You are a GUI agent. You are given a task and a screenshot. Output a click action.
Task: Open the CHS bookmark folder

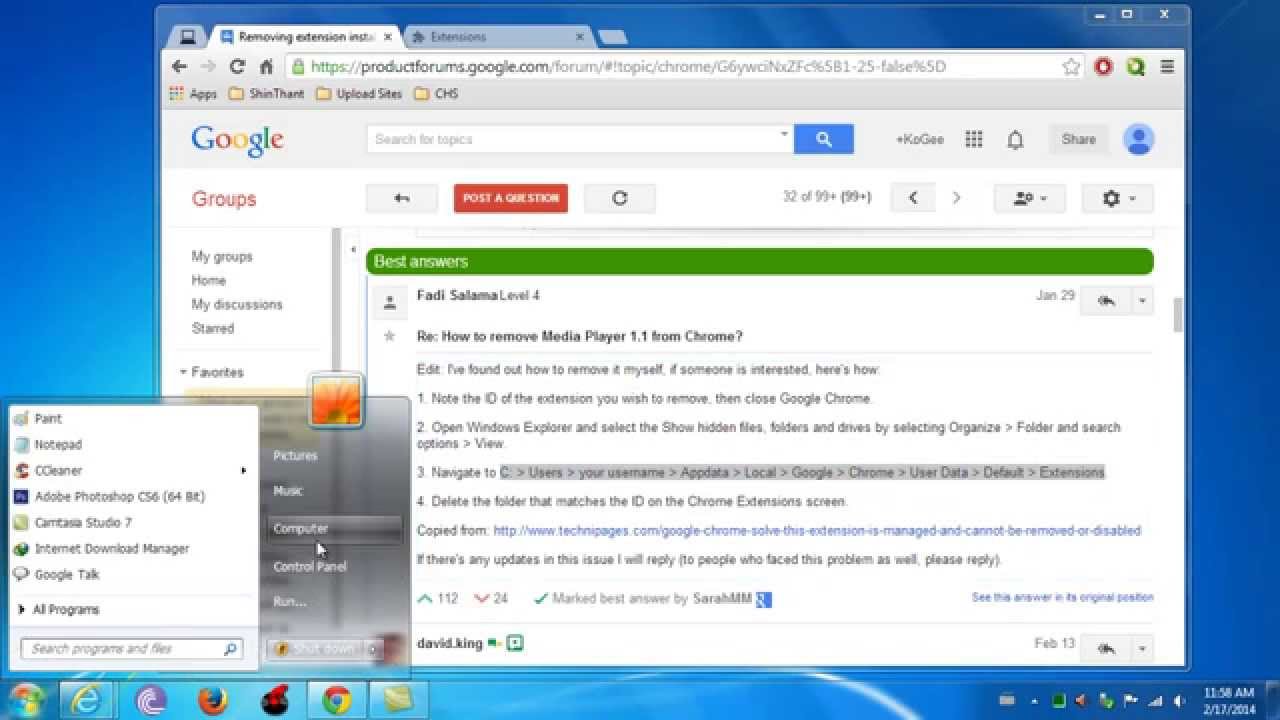(436, 94)
